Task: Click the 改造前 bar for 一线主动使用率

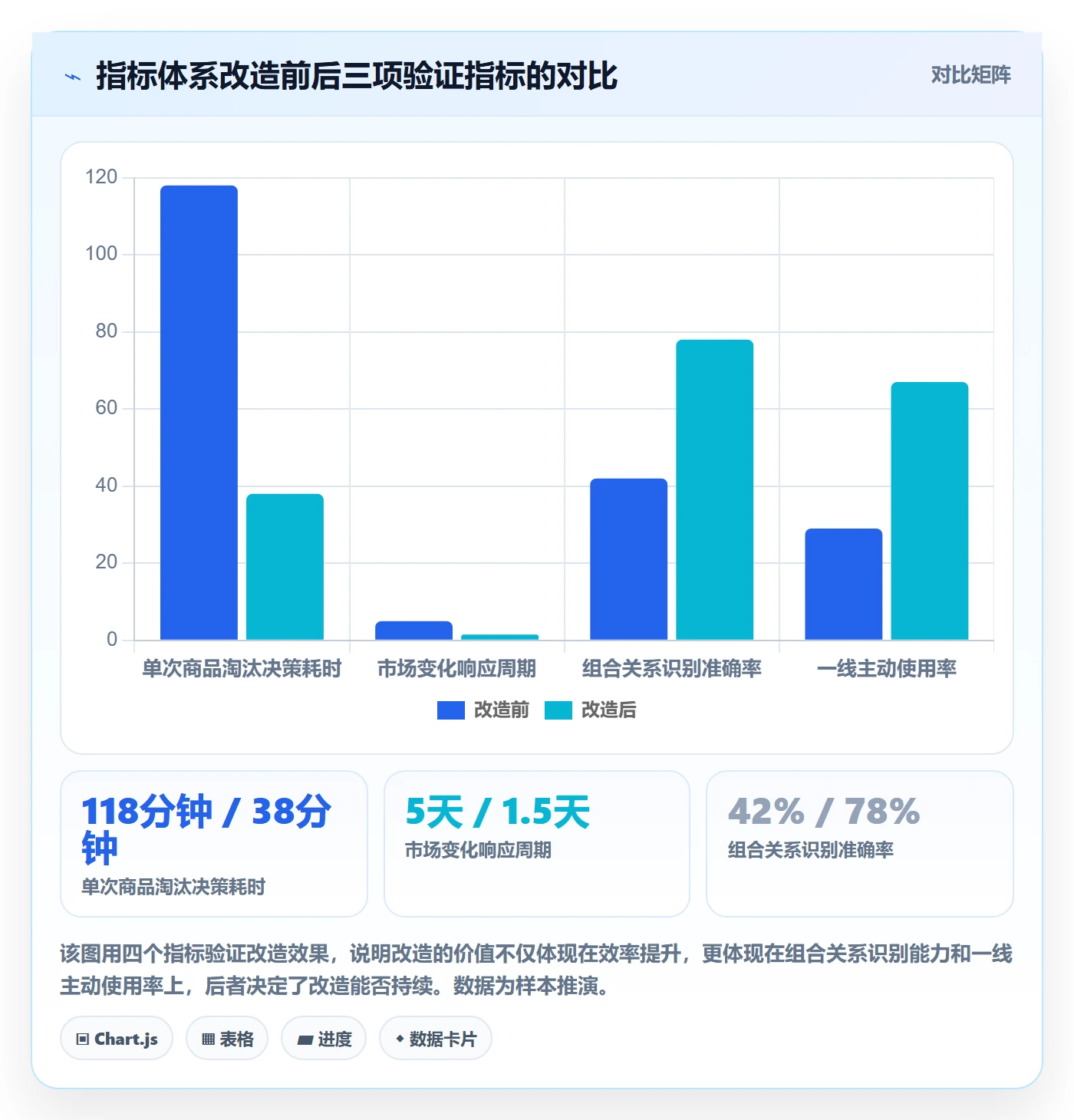Action: [x=843, y=584]
